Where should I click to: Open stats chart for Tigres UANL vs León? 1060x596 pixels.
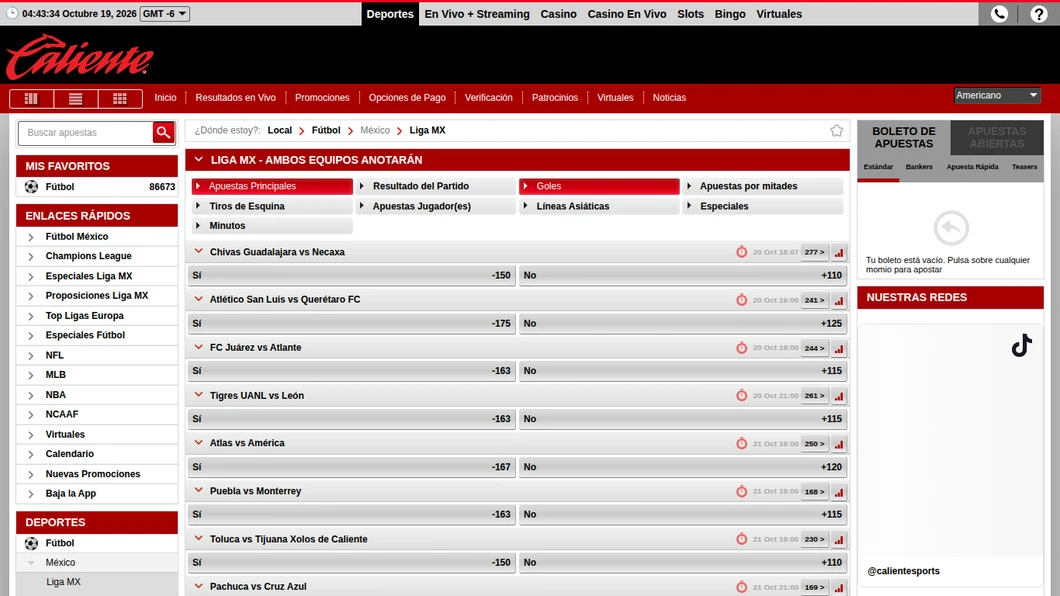(x=838, y=395)
